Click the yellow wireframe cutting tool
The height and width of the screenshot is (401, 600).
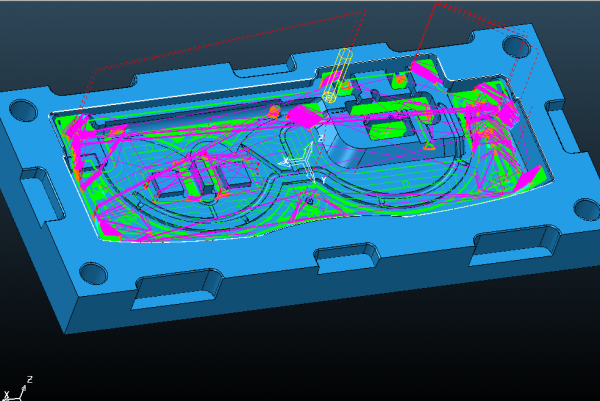click(339, 75)
